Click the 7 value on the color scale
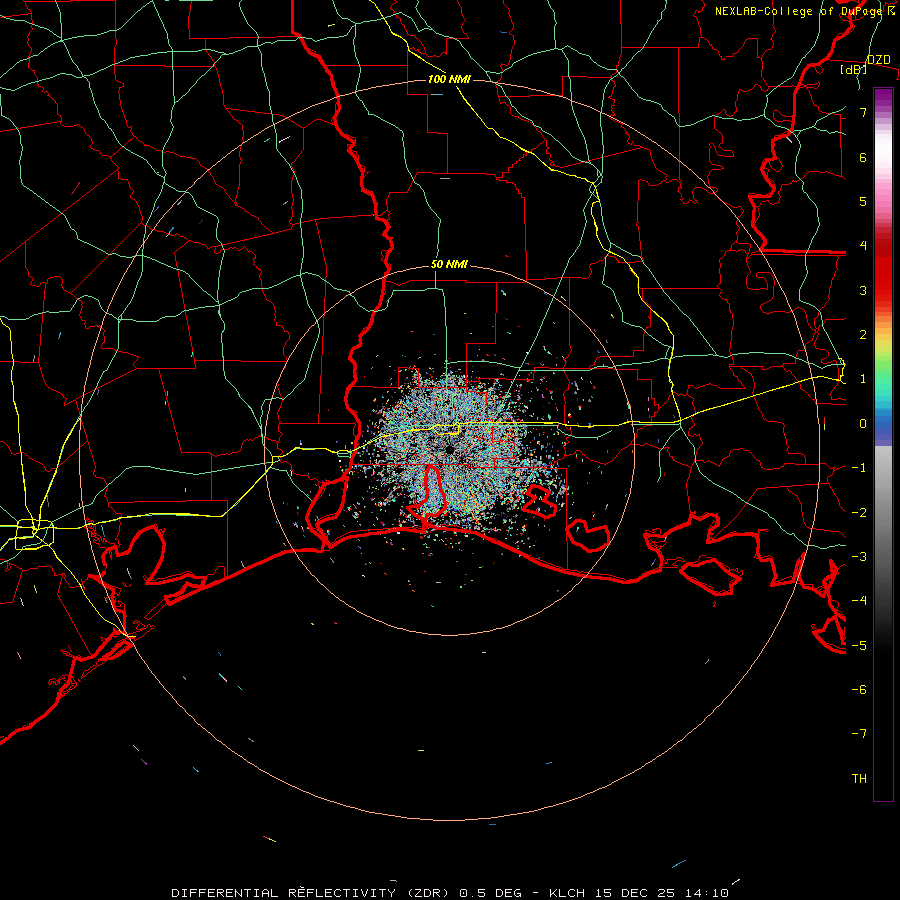Viewport: 900px width, 900px height. [863, 112]
